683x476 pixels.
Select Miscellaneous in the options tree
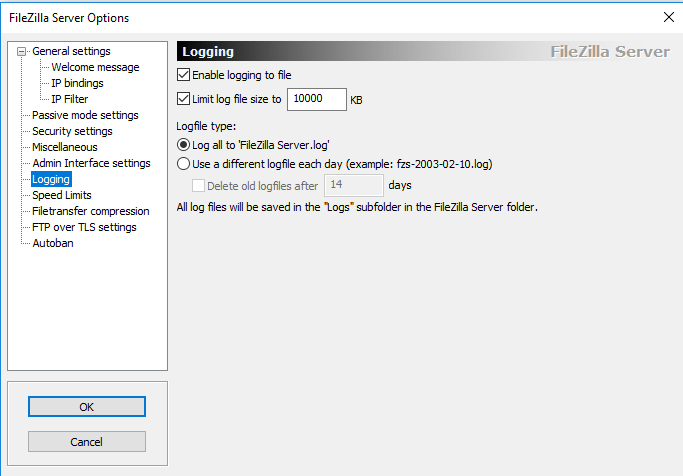(65, 147)
